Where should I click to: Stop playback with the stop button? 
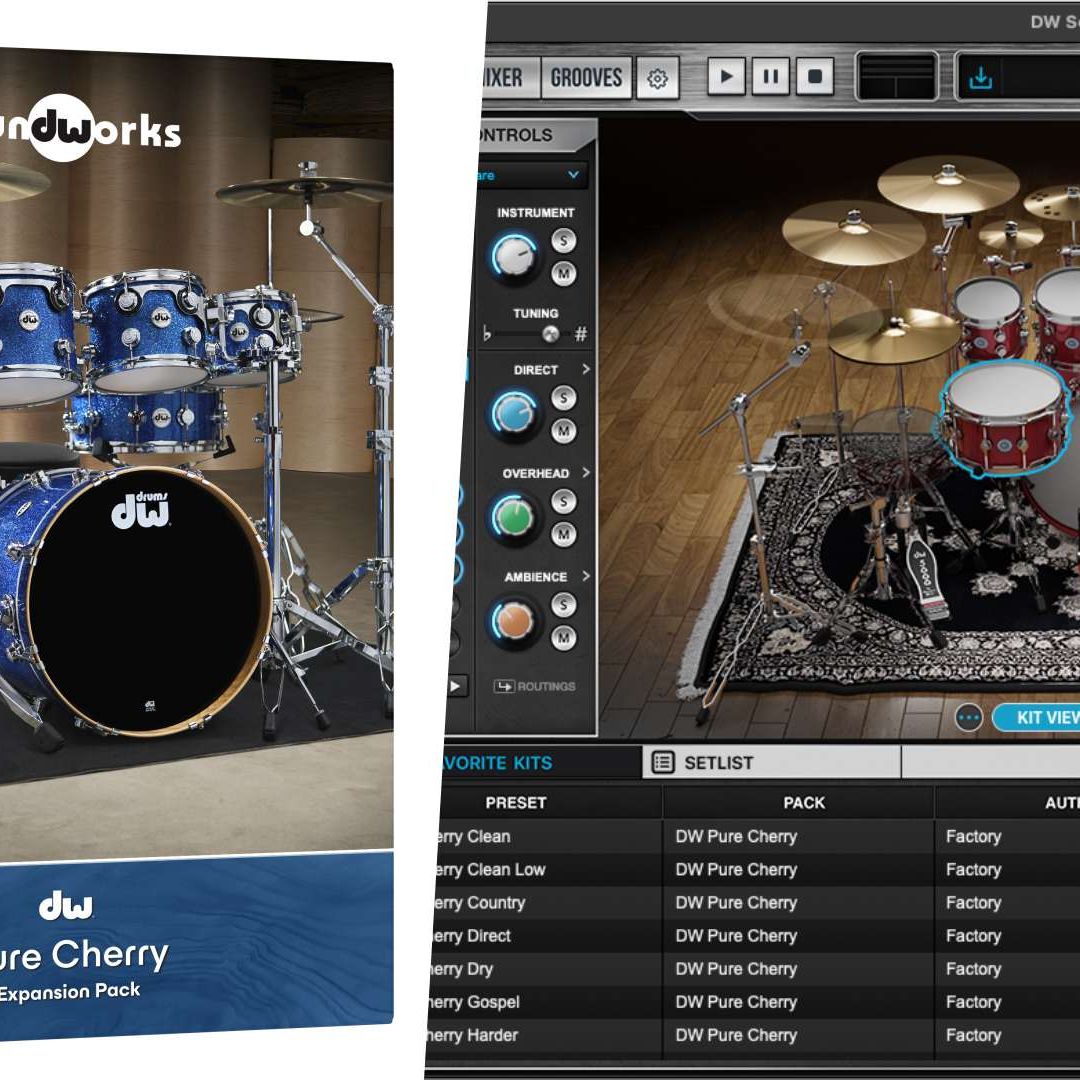click(x=815, y=76)
